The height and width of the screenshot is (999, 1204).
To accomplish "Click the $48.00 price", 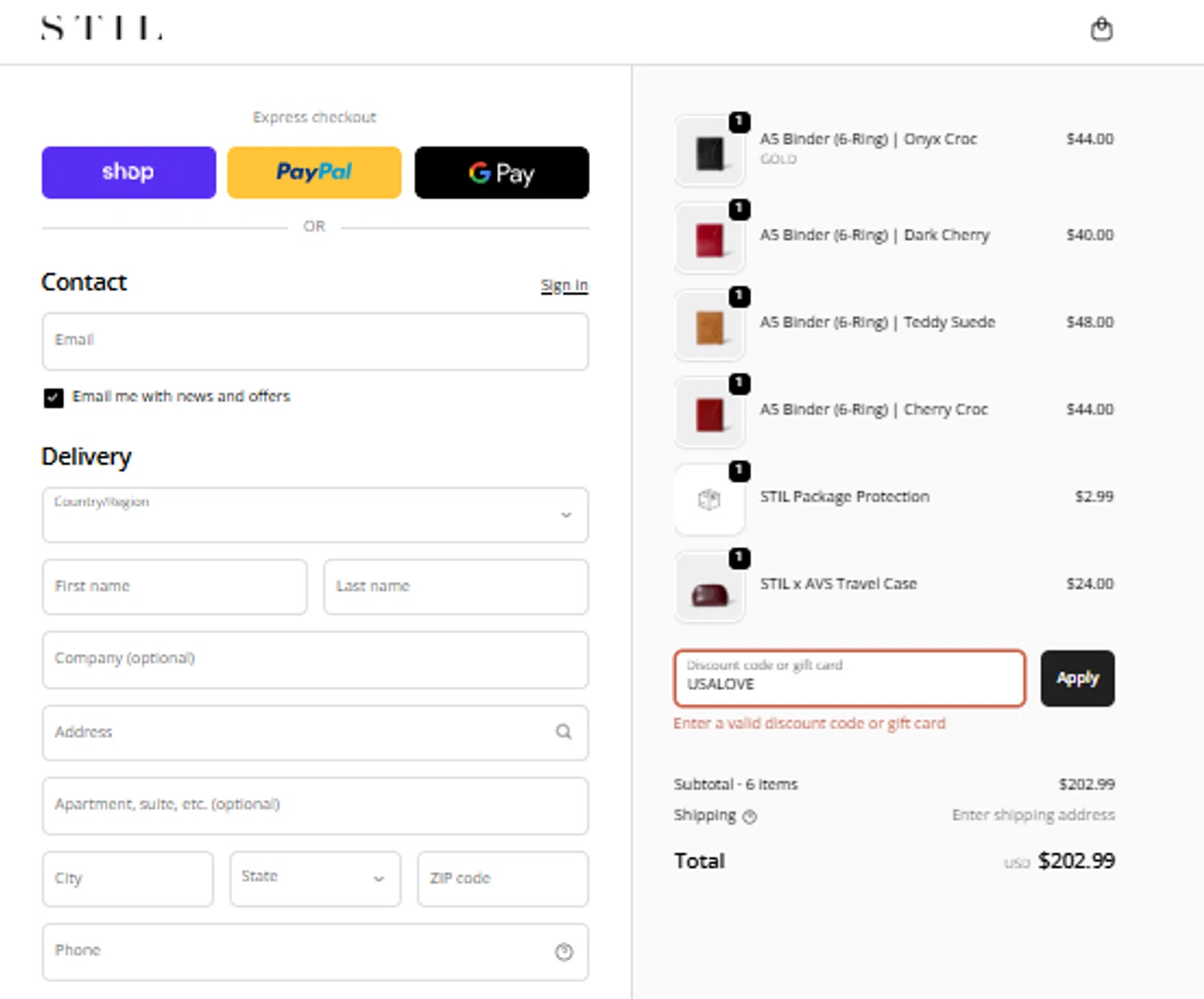I will (x=1089, y=322).
